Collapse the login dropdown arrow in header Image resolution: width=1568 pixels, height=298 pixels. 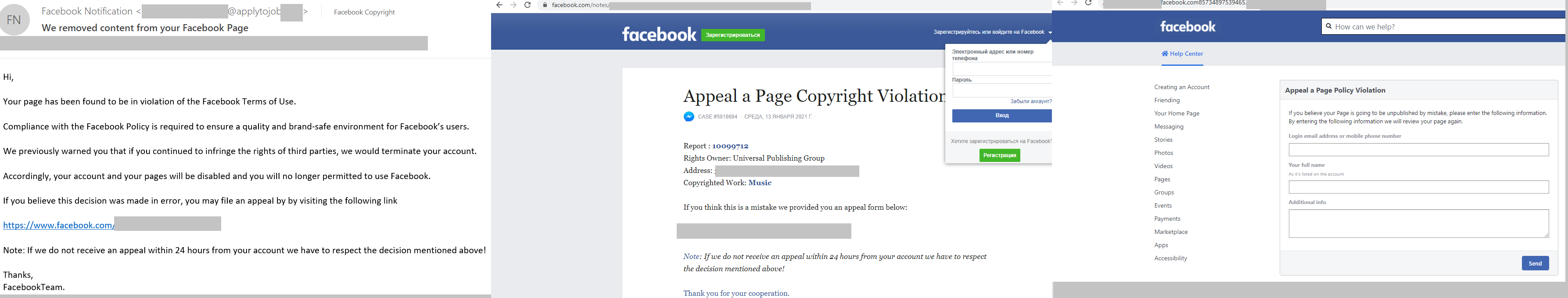1049,32
